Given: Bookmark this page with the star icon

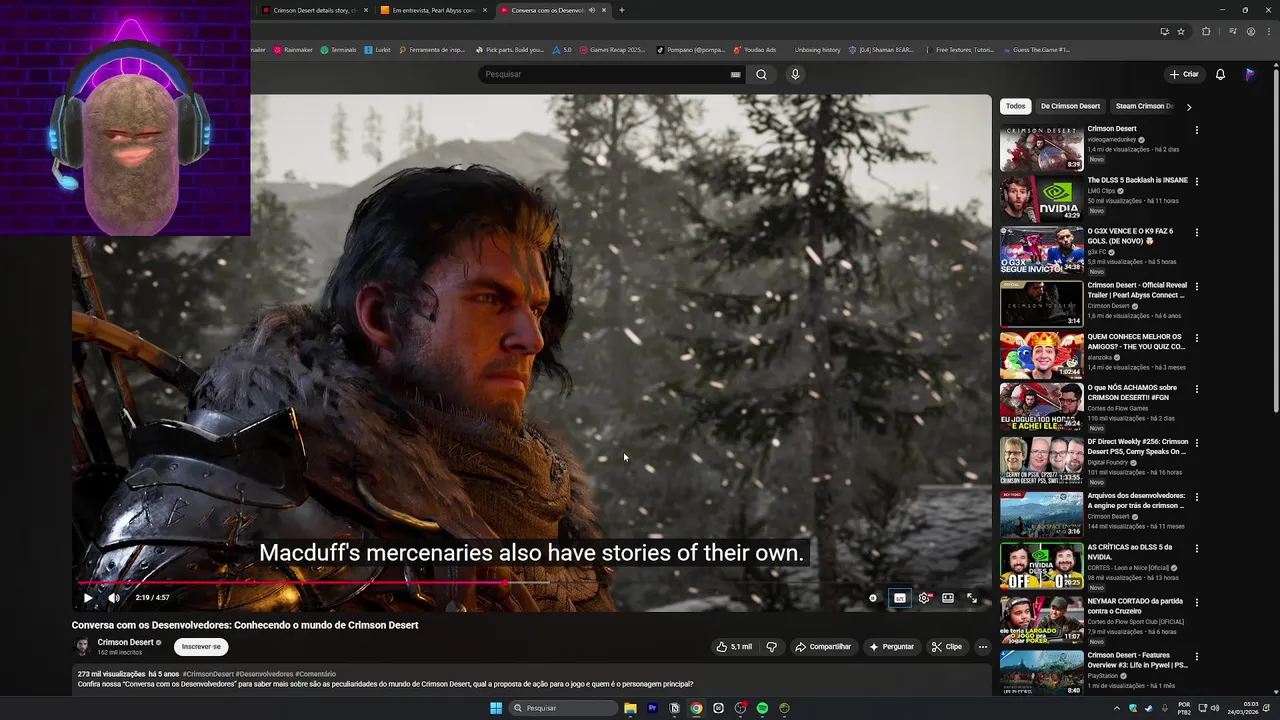Looking at the screenshot, I should [1181, 31].
